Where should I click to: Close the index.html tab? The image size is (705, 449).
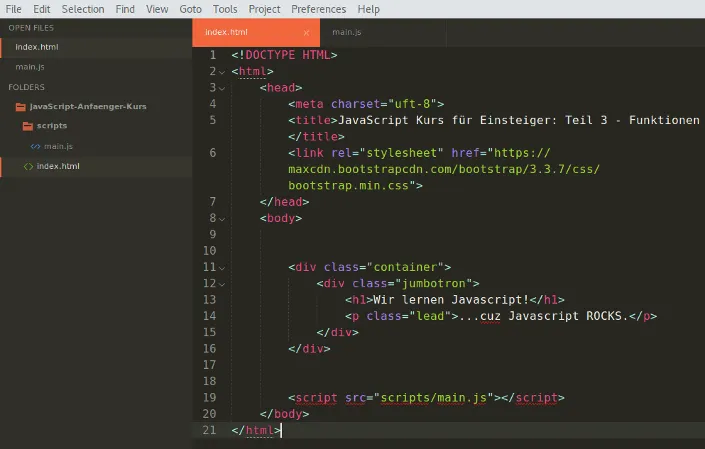[306, 33]
